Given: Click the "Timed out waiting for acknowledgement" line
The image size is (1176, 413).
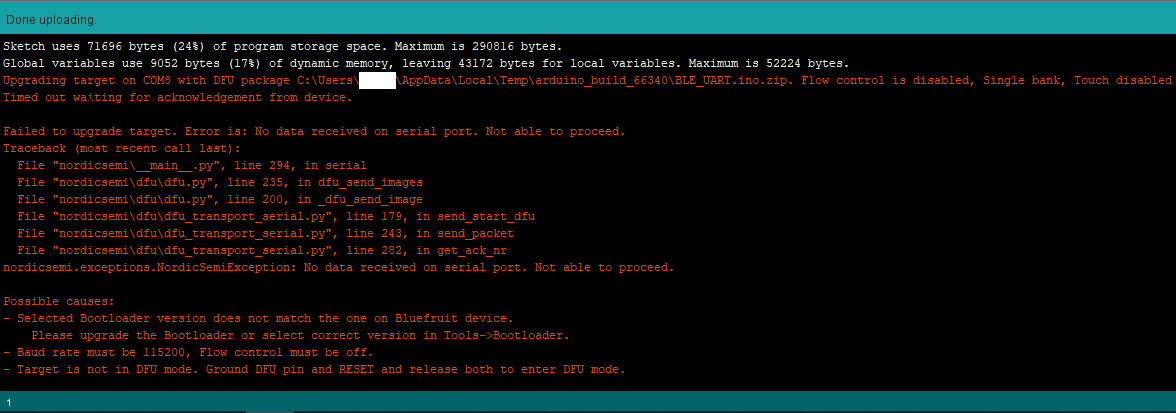Looking at the screenshot, I should (x=178, y=97).
